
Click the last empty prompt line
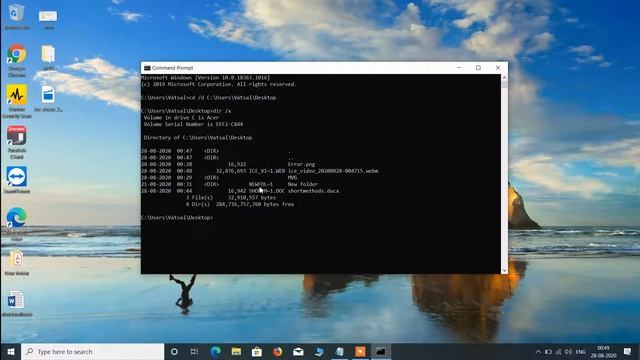(x=177, y=218)
